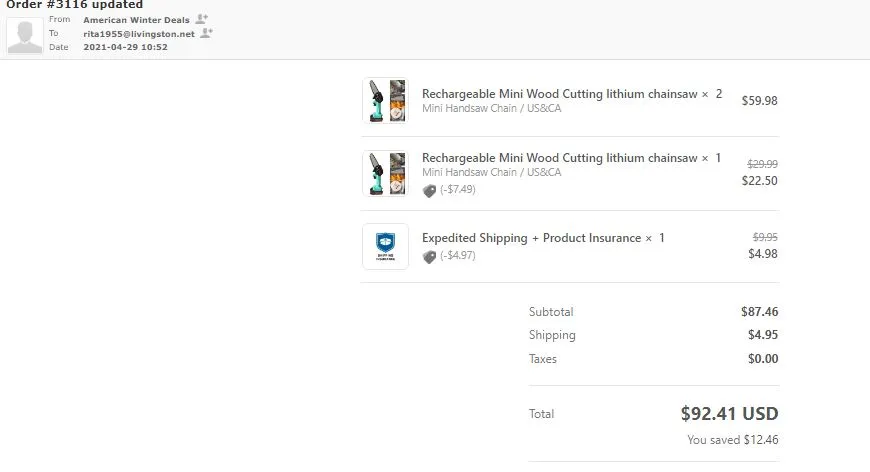Image resolution: width=870 pixels, height=472 pixels.
Task: Select the first Rechargeable Mini chainsaw title
Action: [559, 94]
